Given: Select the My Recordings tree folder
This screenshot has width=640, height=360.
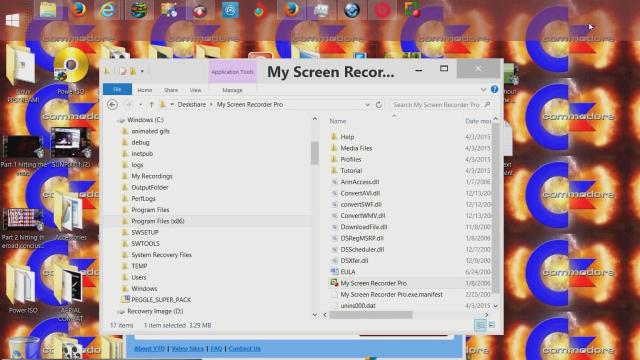Looking at the screenshot, I should [x=152, y=176].
